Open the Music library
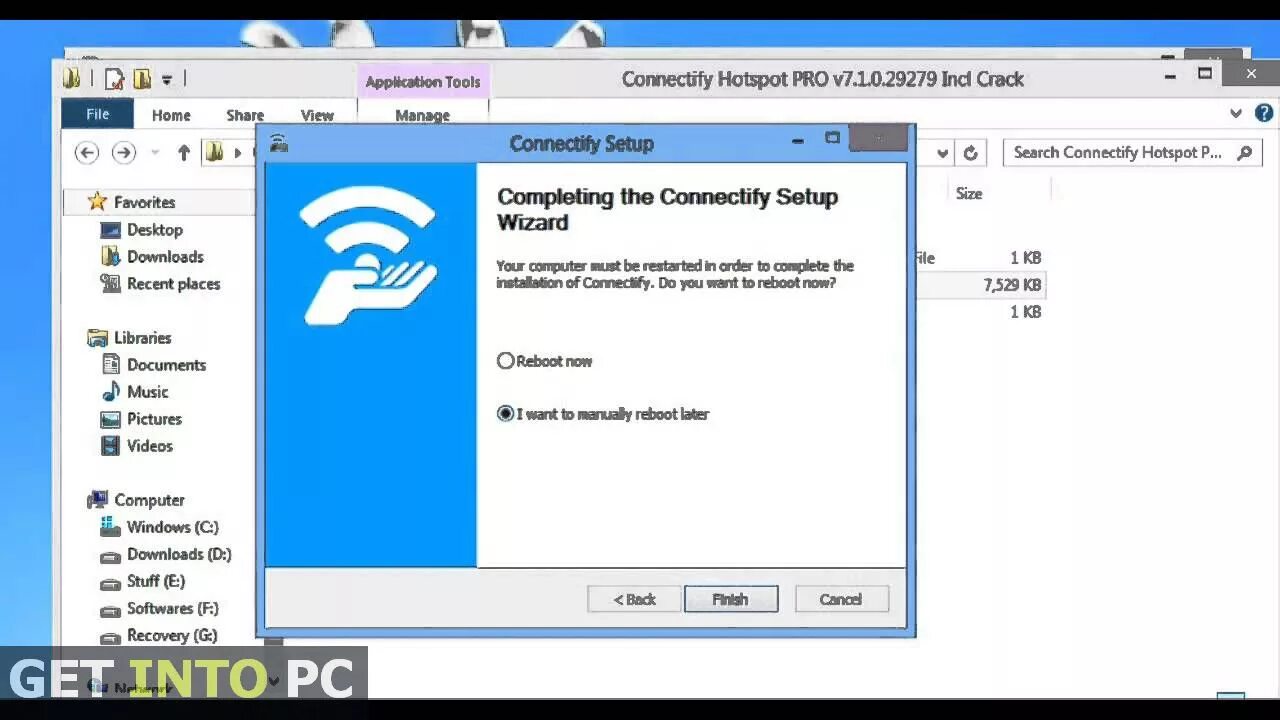Image resolution: width=1280 pixels, height=720 pixels. point(148,391)
